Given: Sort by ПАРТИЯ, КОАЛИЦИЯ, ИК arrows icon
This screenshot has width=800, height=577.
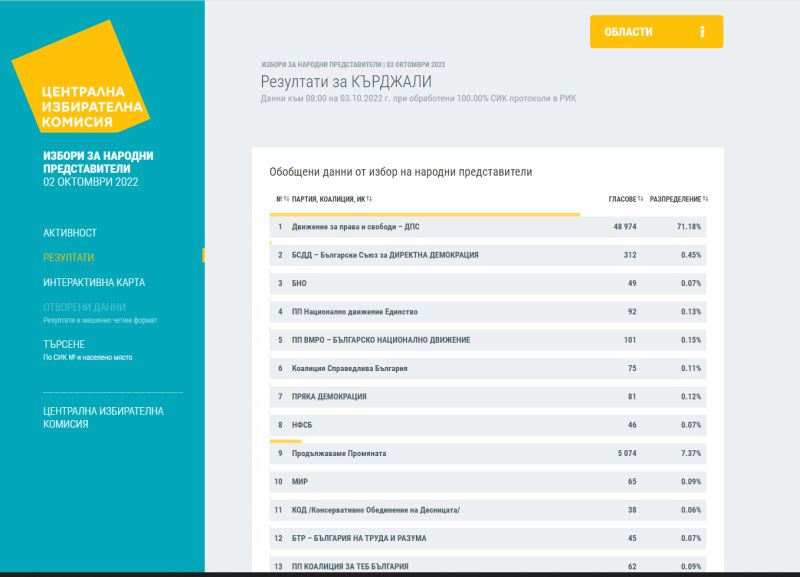Looking at the screenshot, I should (x=369, y=198).
